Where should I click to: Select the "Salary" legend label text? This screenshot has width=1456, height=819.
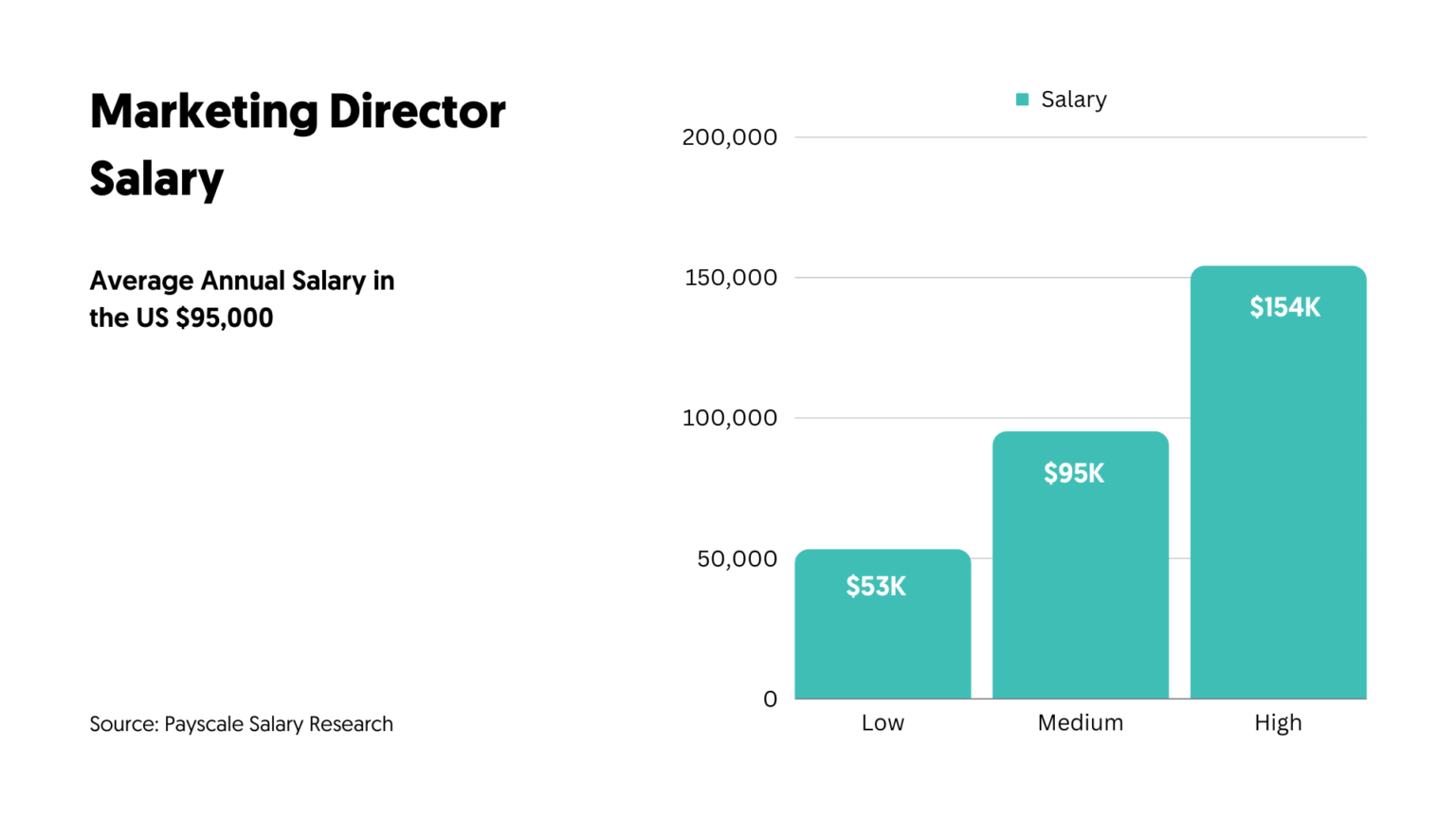pos(1073,100)
